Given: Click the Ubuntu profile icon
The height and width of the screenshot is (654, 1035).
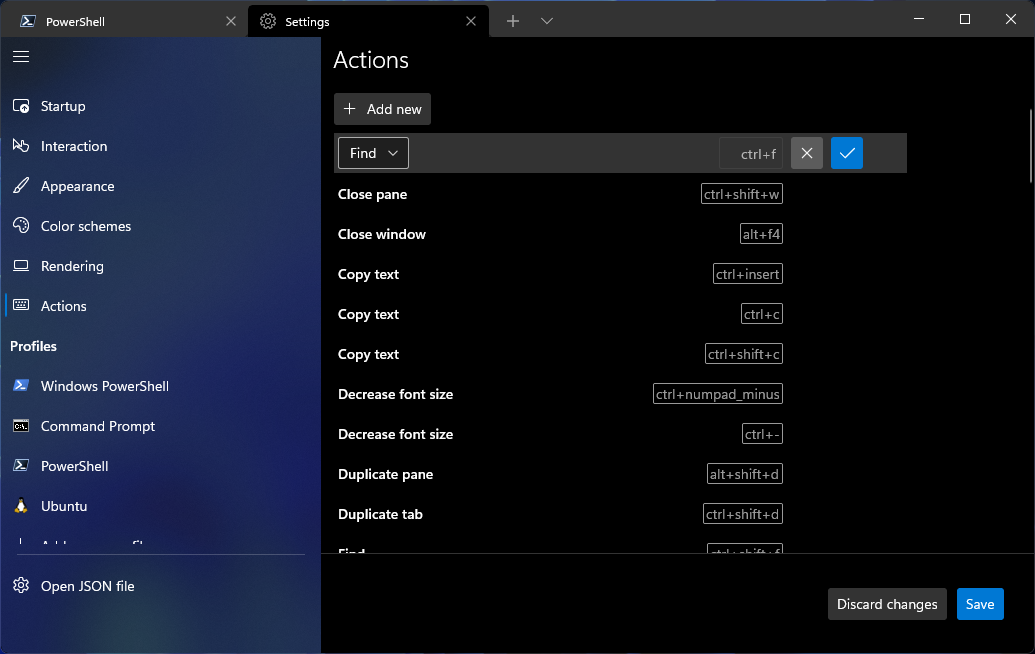Looking at the screenshot, I should click(21, 506).
